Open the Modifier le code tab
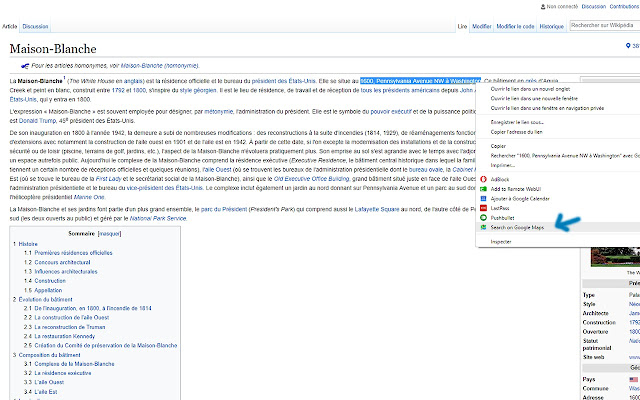This screenshot has height=400, width=640. coord(515,27)
